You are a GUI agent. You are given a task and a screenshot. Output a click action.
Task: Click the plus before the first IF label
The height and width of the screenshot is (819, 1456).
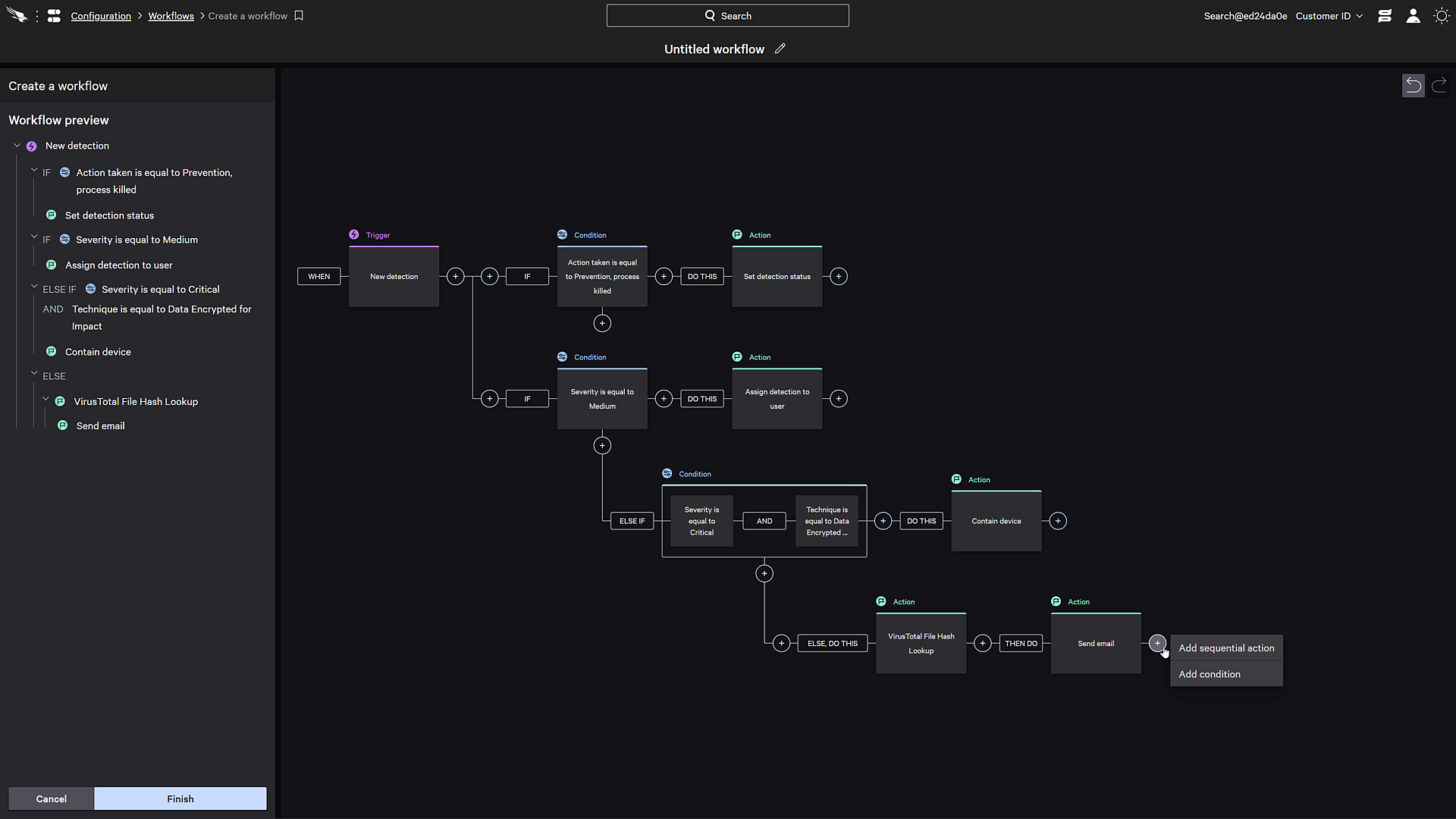490,277
